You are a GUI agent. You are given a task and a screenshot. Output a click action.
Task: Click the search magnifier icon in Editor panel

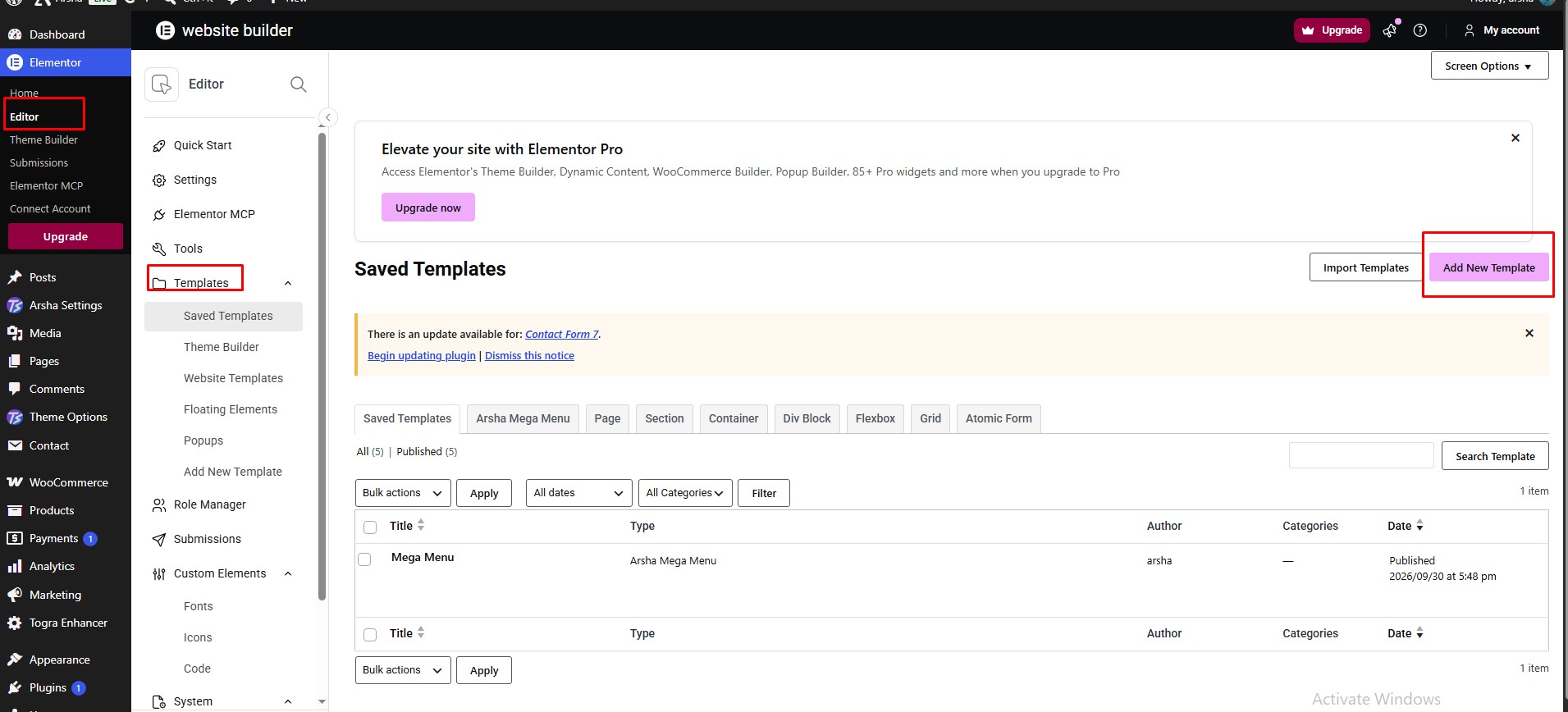click(299, 84)
